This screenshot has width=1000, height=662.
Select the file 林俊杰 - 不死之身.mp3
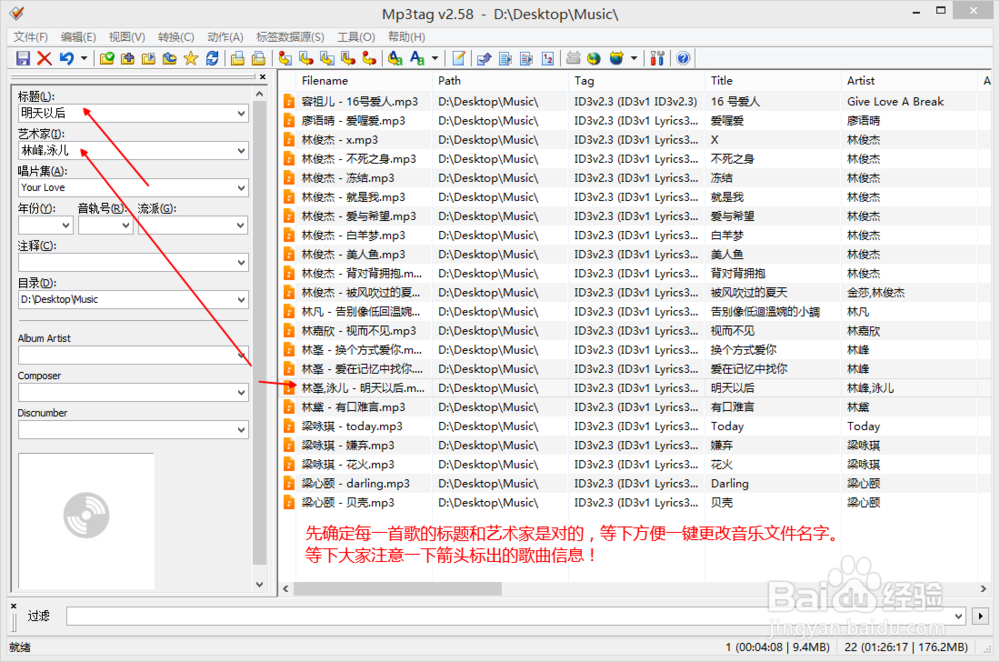pyautogui.click(x=358, y=159)
